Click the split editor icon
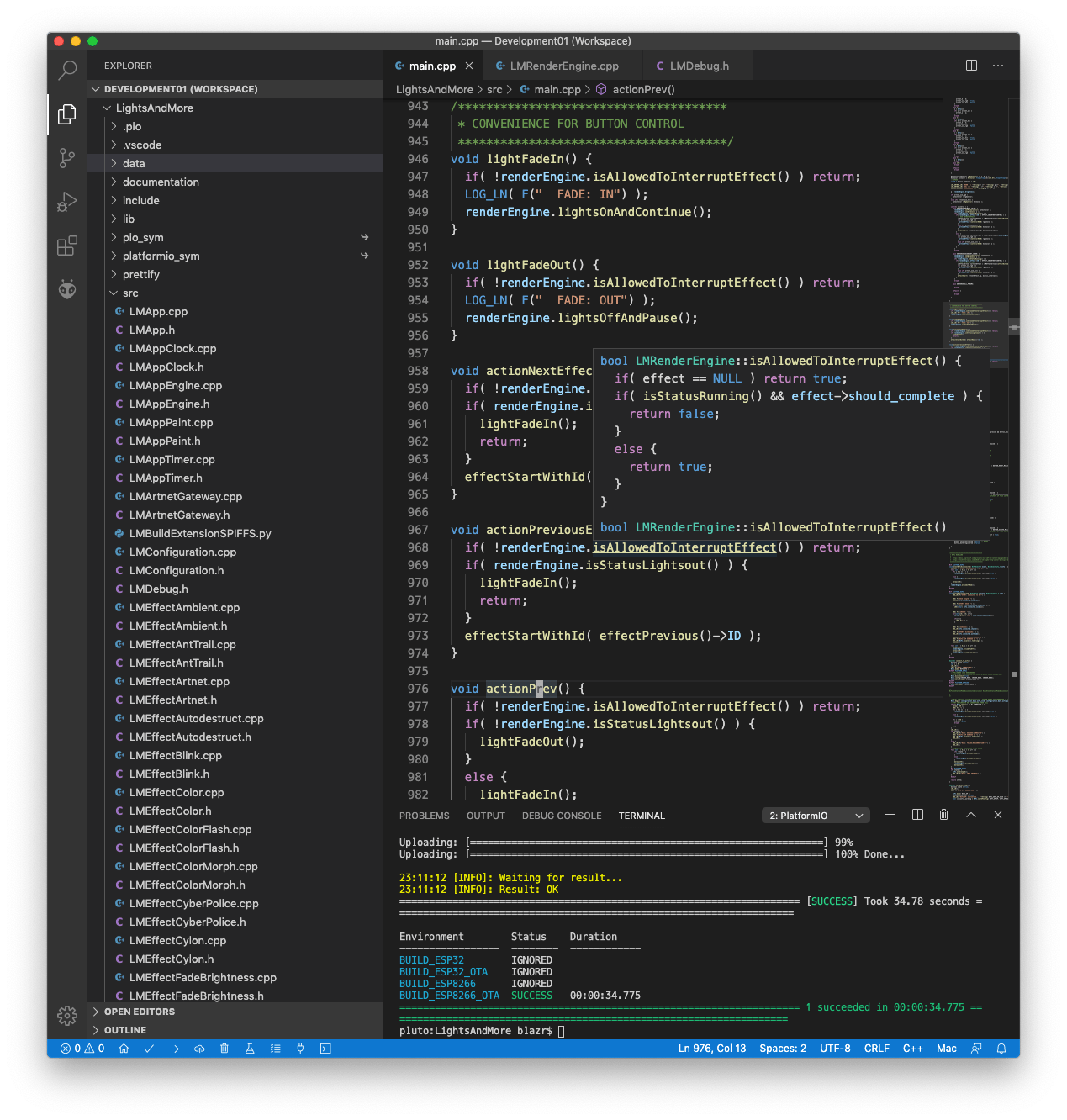The height and width of the screenshot is (1120, 1067). [971, 66]
